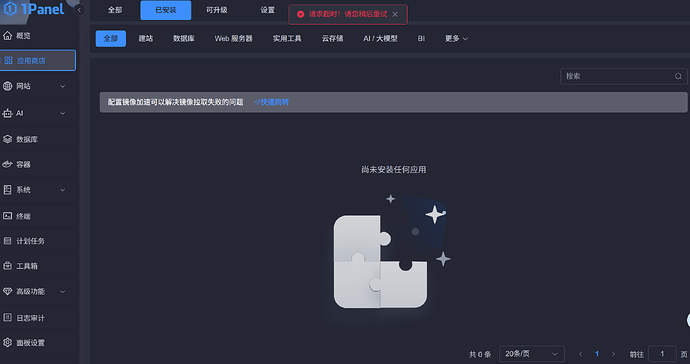Click the 前往 page number input field
This screenshot has height=364, width=690.
662,354
